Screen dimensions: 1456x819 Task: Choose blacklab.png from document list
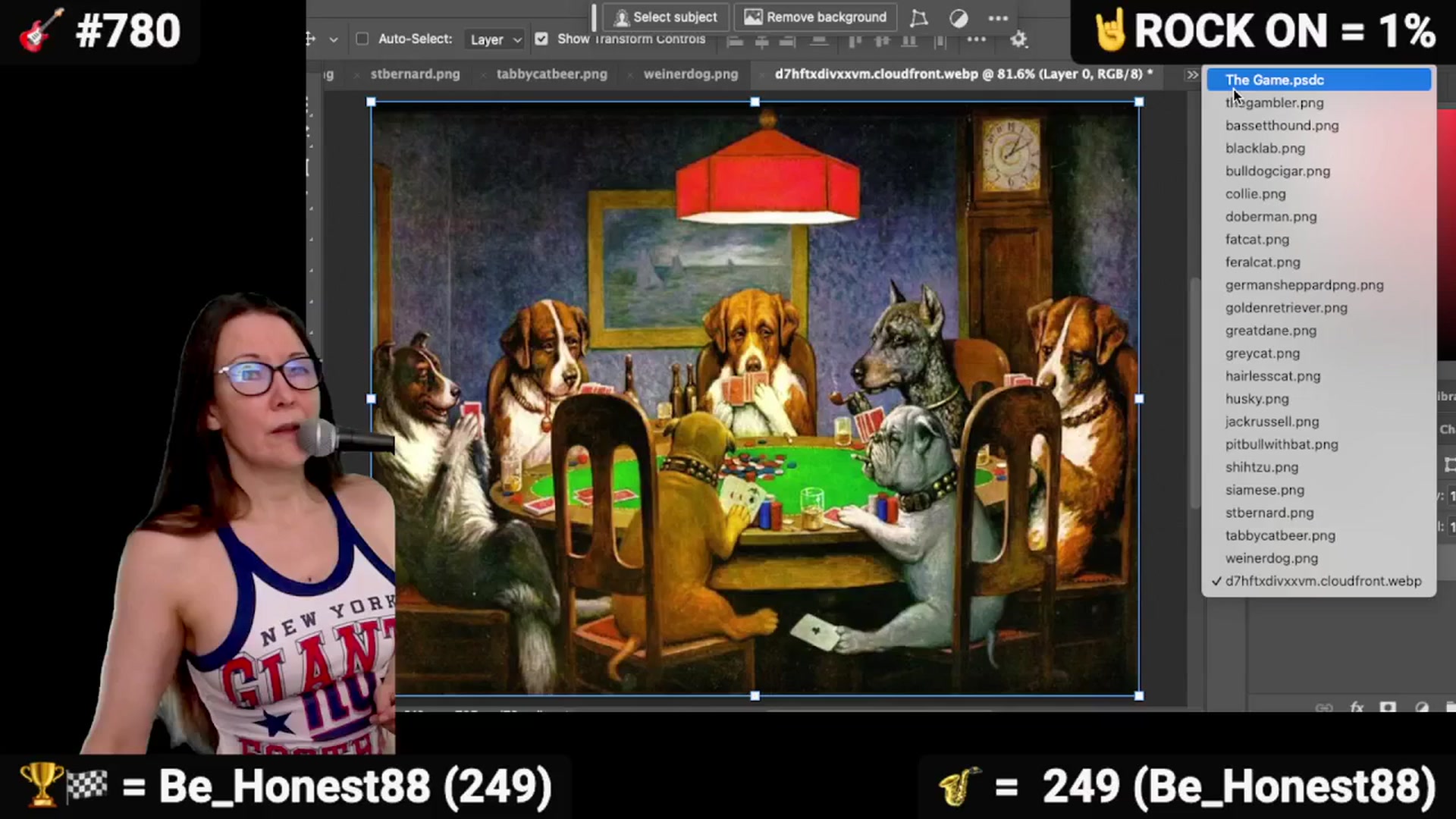(x=1319, y=148)
